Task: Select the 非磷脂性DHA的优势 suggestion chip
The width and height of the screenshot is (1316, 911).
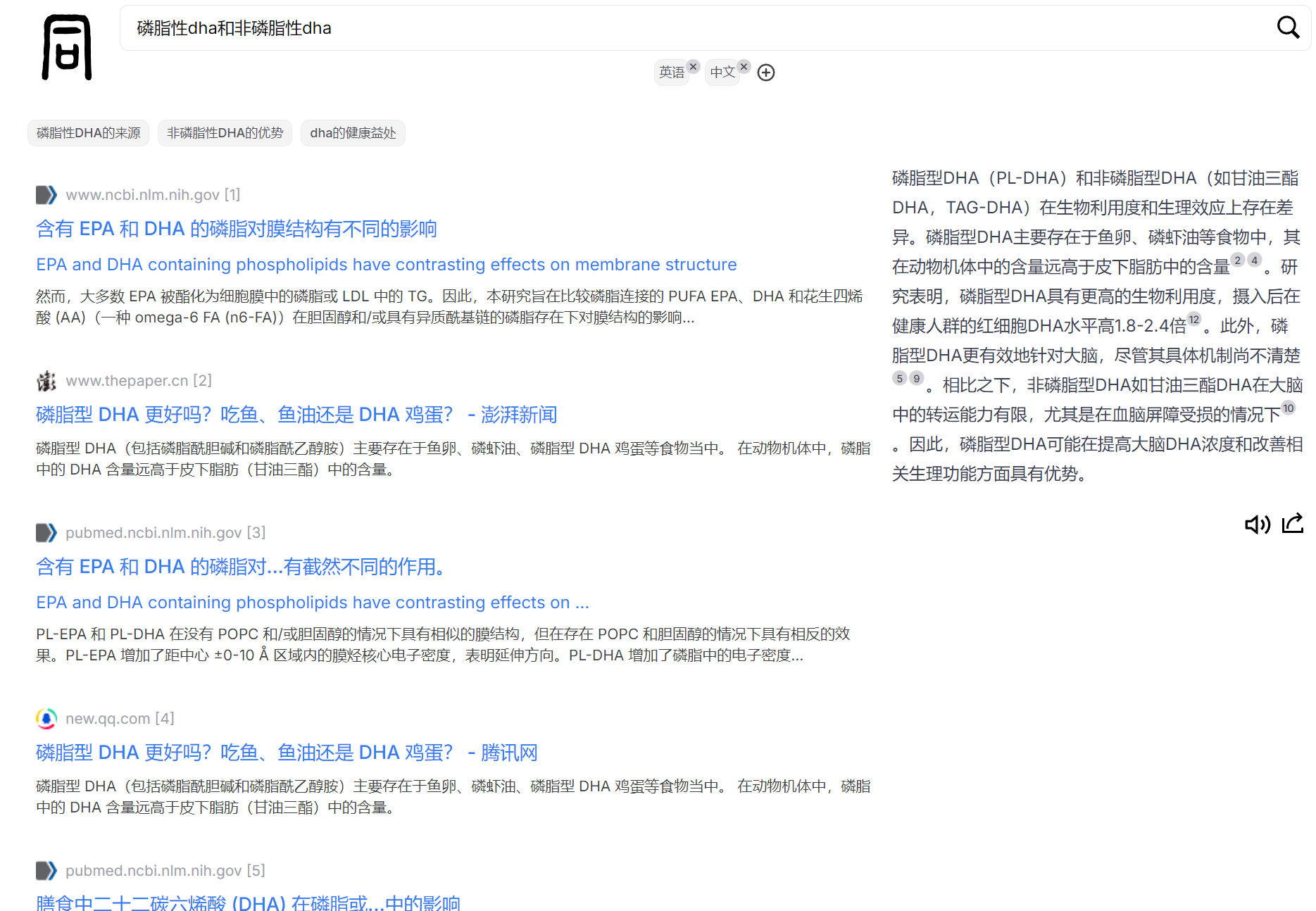Action: [x=225, y=133]
